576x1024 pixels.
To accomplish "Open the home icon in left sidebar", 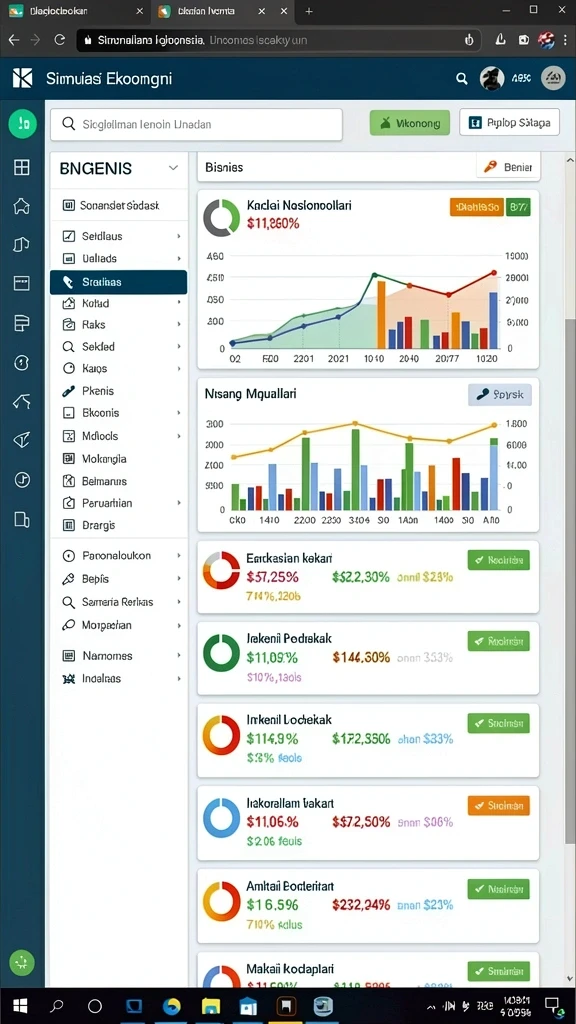I will 22,206.
